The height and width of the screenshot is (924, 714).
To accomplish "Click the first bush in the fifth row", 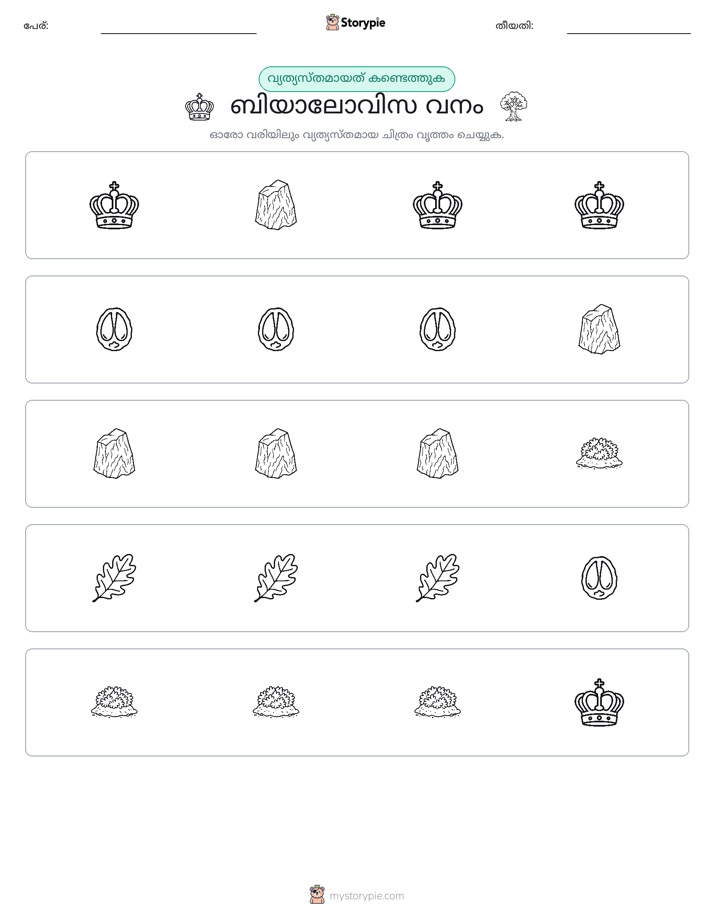I will 114,701.
